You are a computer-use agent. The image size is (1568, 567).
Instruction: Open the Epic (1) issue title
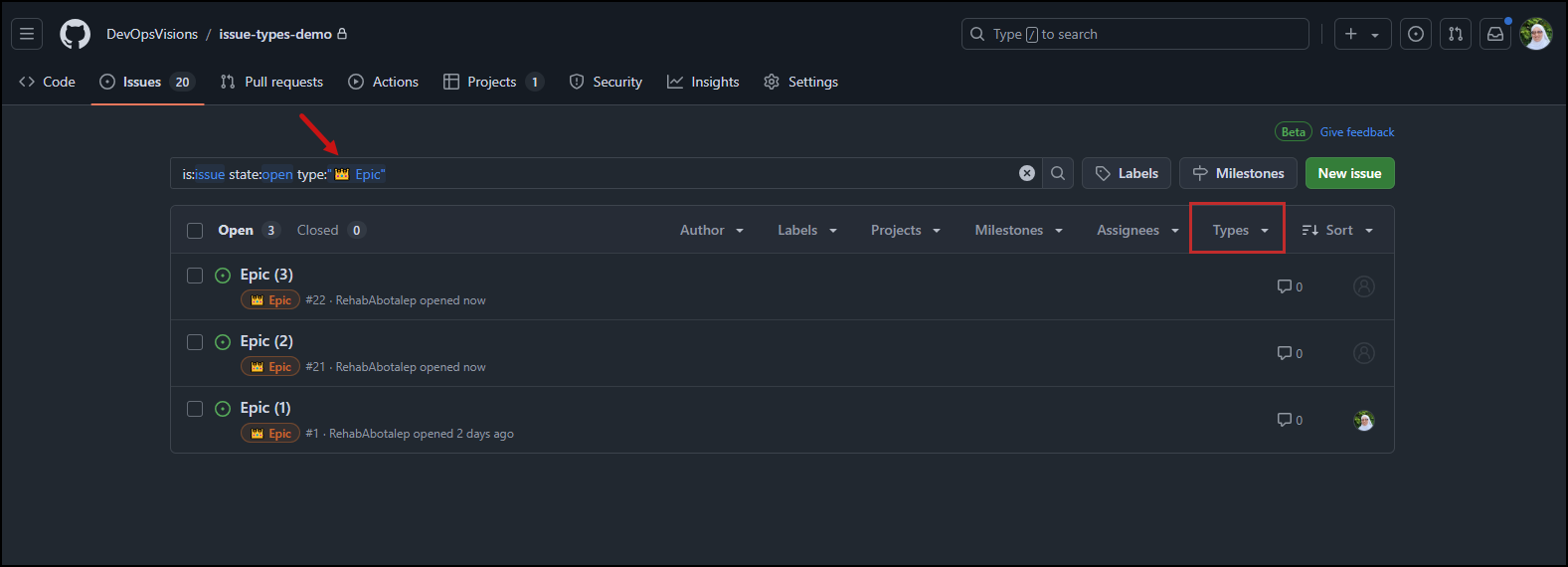pos(265,408)
